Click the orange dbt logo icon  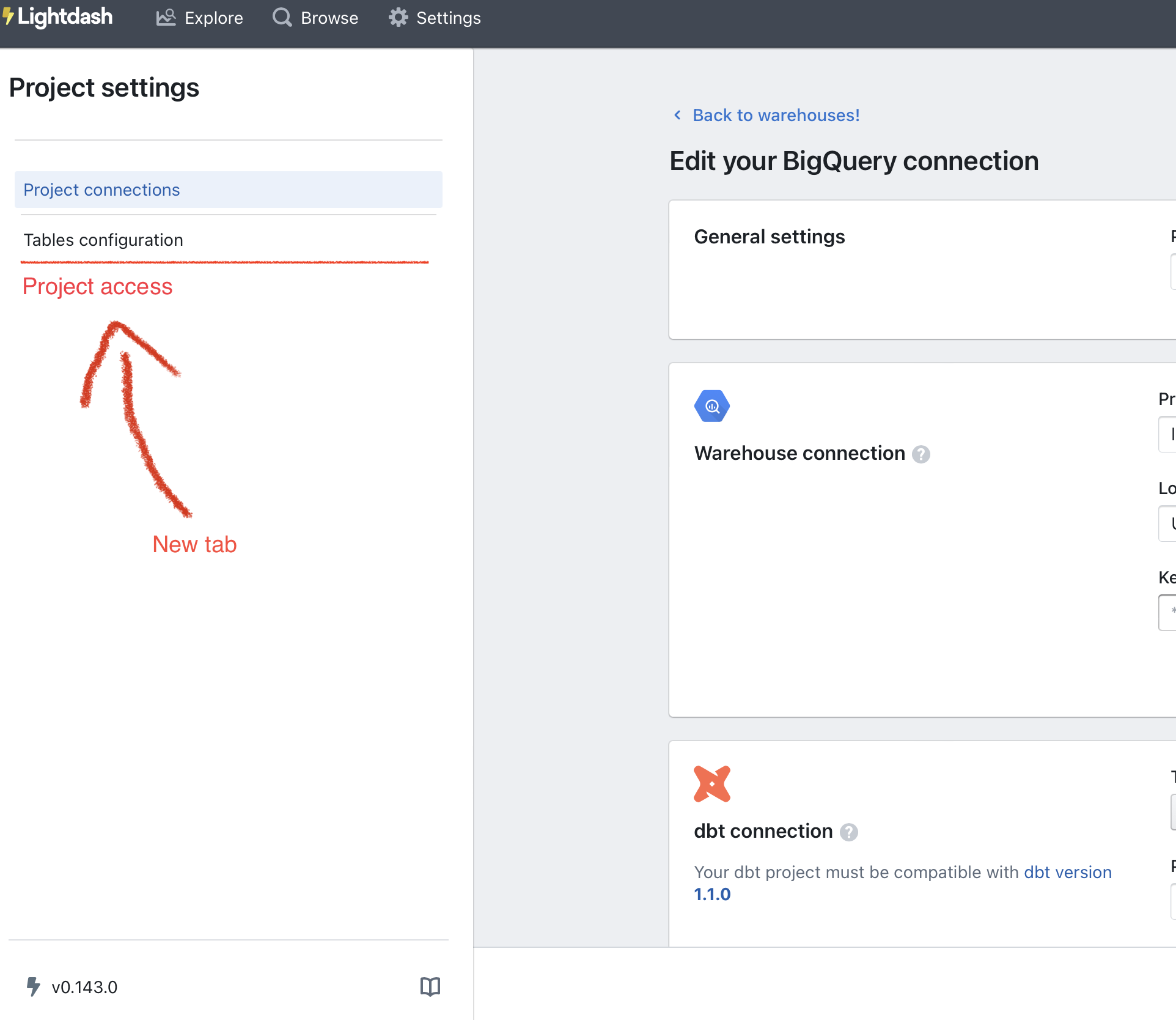pos(711,783)
